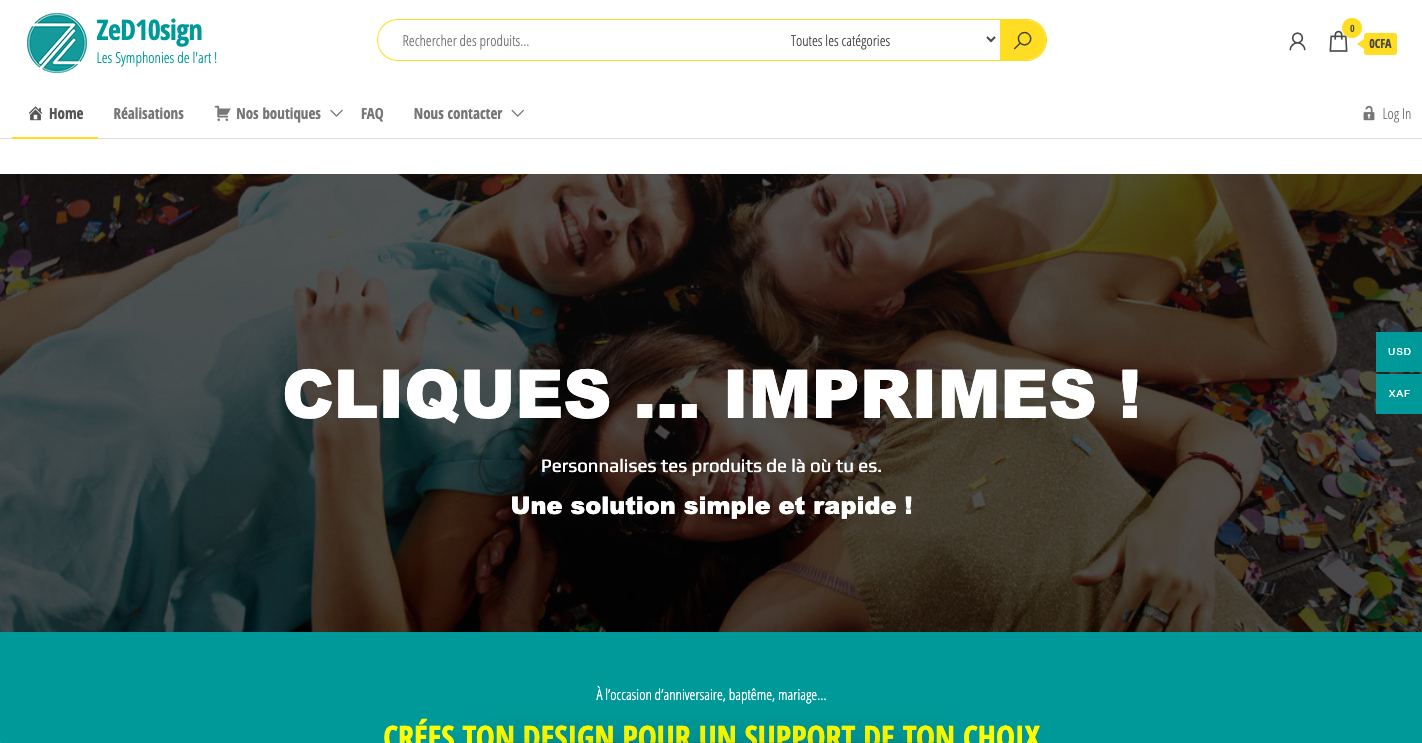Switch currency to USD
This screenshot has width=1422, height=743.
[1399, 351]
